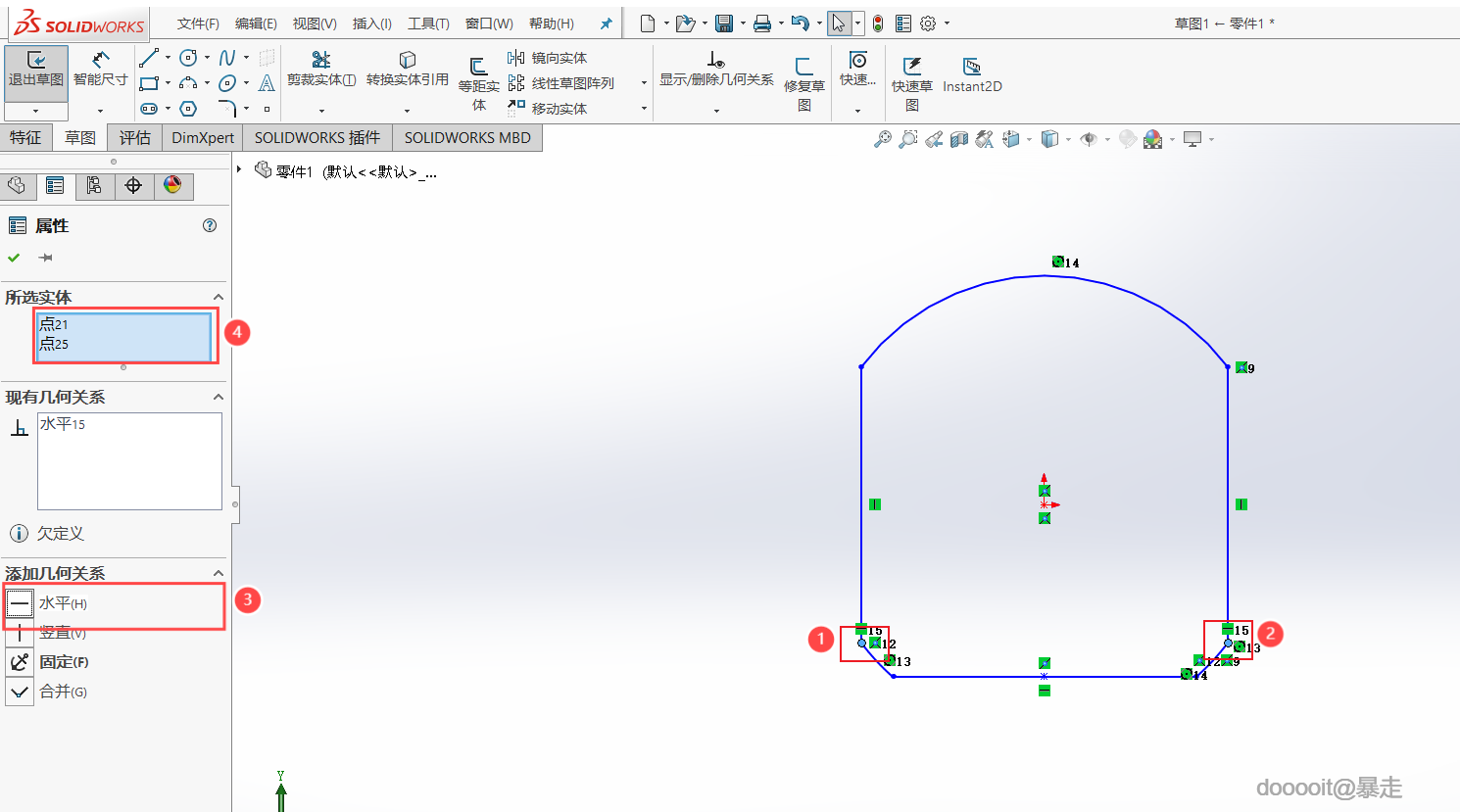Switch to the 特征 tab

click(25, 137)
